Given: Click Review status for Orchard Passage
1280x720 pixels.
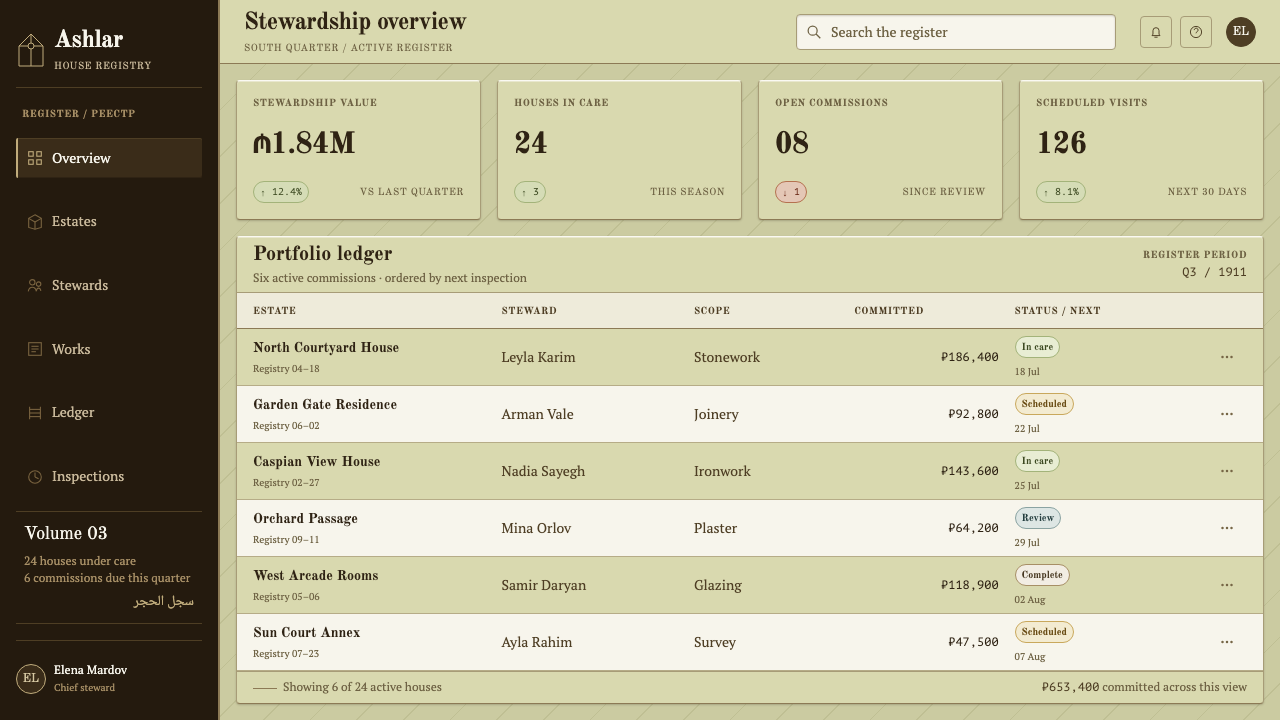Looking at the screenshot, I should [x=1038, y=518].
